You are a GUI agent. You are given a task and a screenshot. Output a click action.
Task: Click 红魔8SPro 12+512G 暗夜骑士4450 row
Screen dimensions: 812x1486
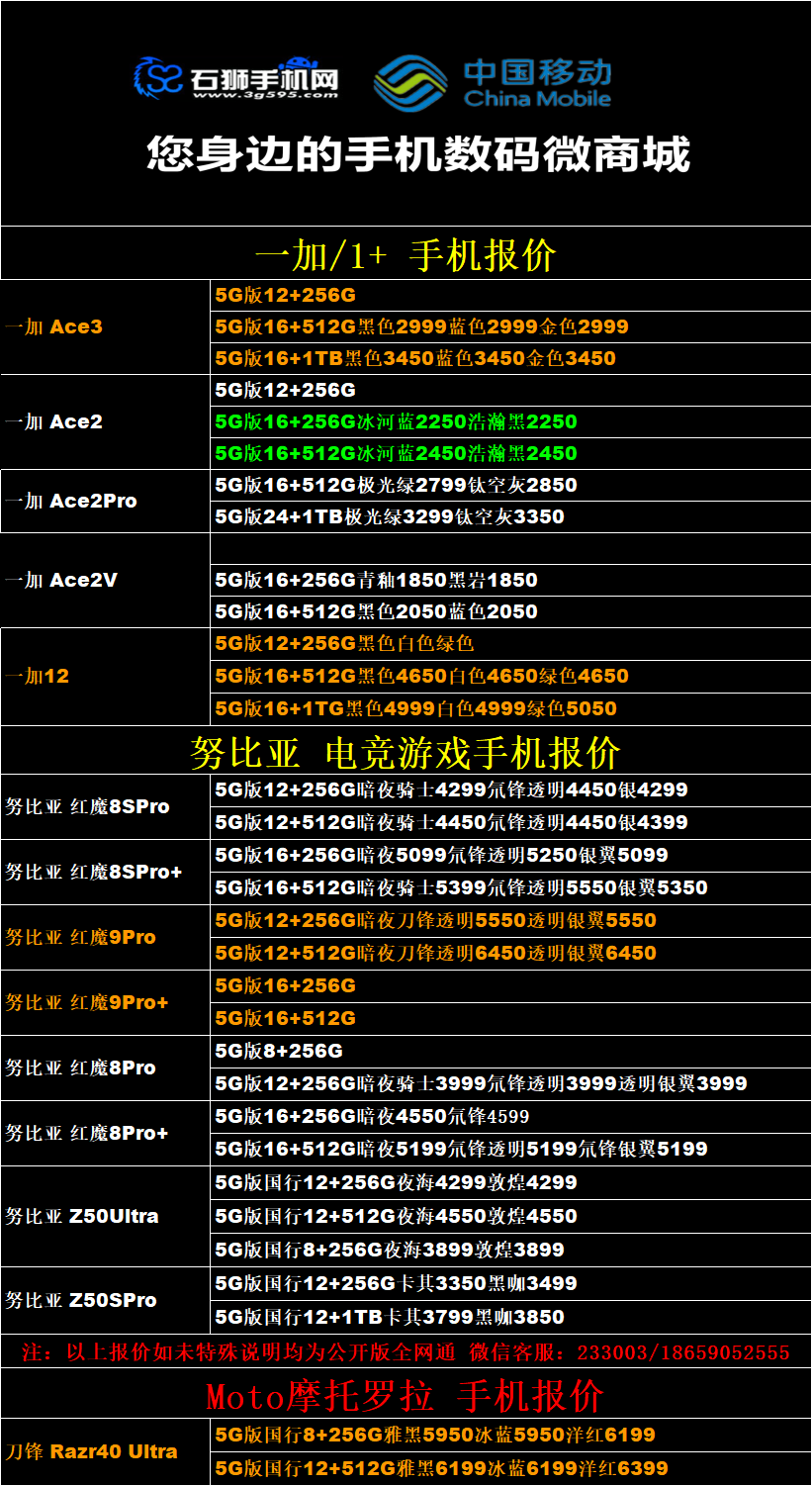click(x=511, y=823)
